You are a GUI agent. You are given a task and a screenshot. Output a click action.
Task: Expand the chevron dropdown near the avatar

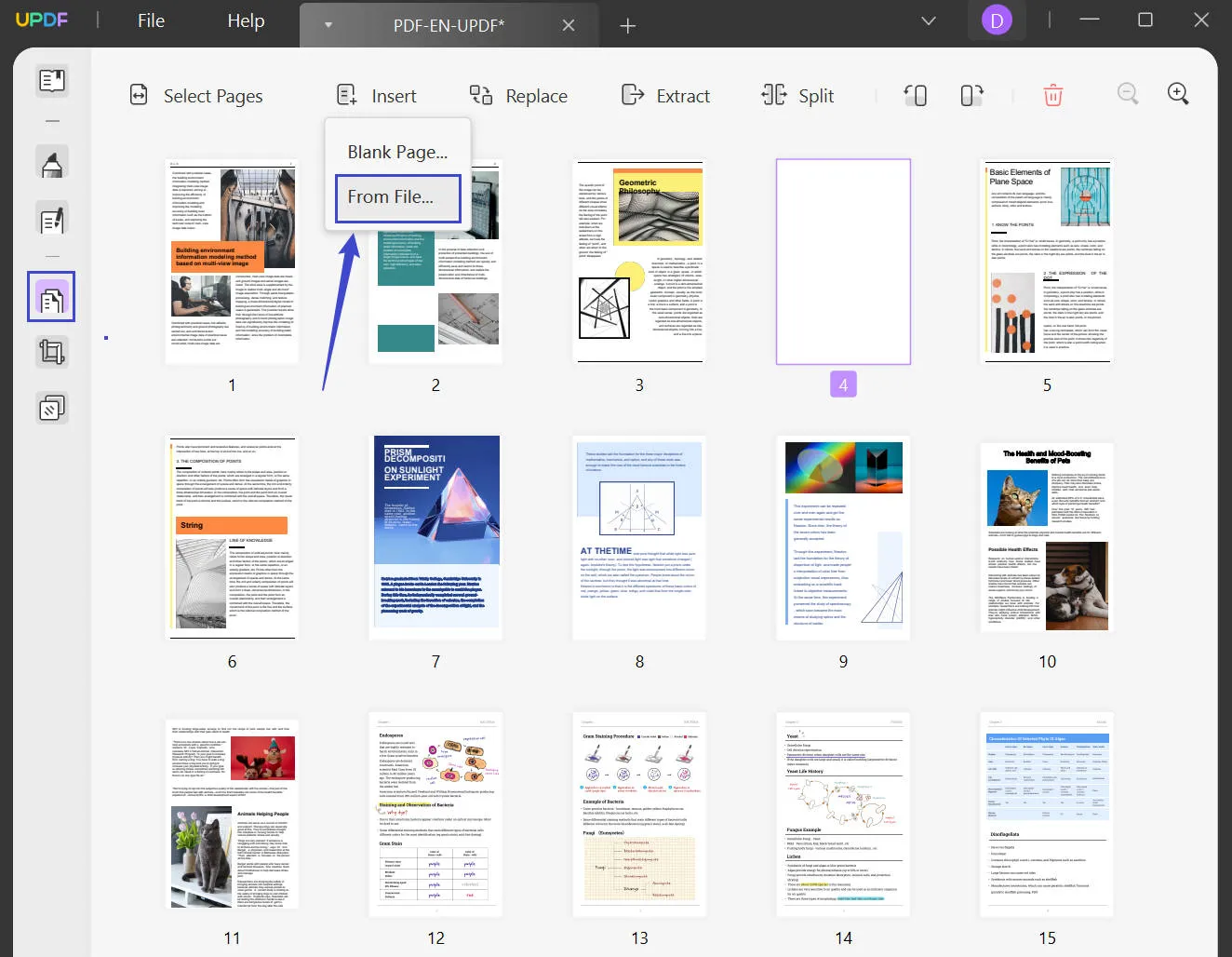[928, 20]
